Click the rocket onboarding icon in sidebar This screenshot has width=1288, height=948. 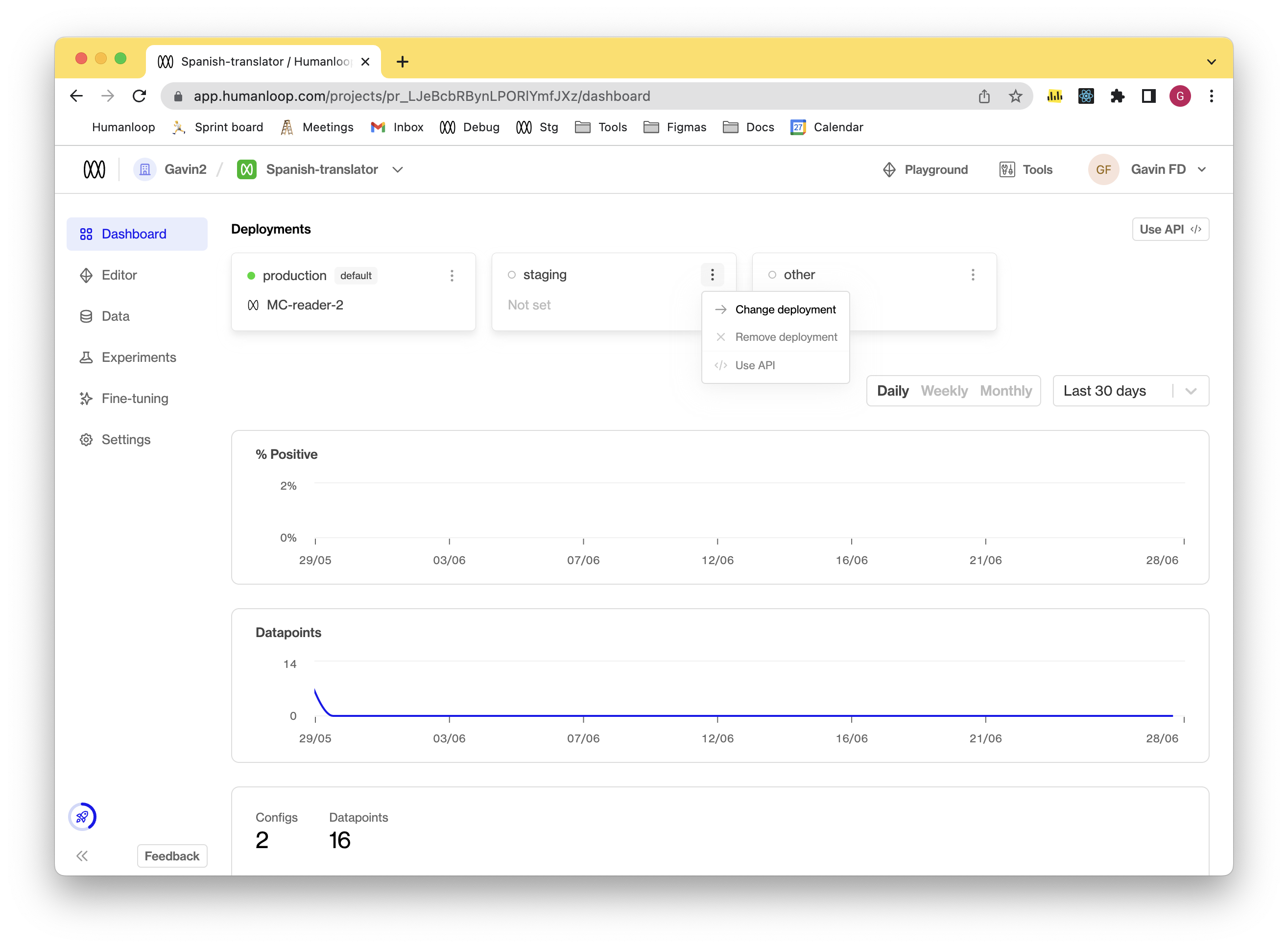click(82, 816)
